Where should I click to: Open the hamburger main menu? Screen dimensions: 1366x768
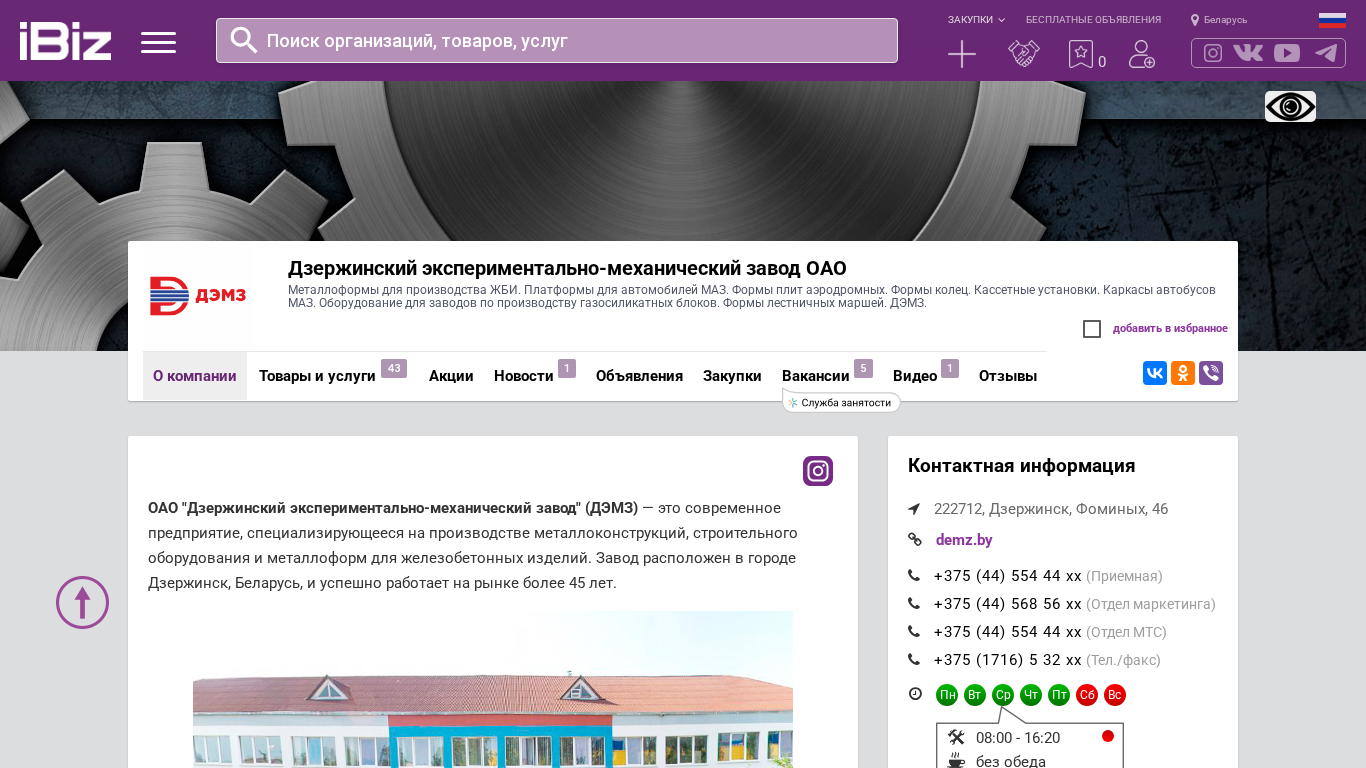[158, 42]
